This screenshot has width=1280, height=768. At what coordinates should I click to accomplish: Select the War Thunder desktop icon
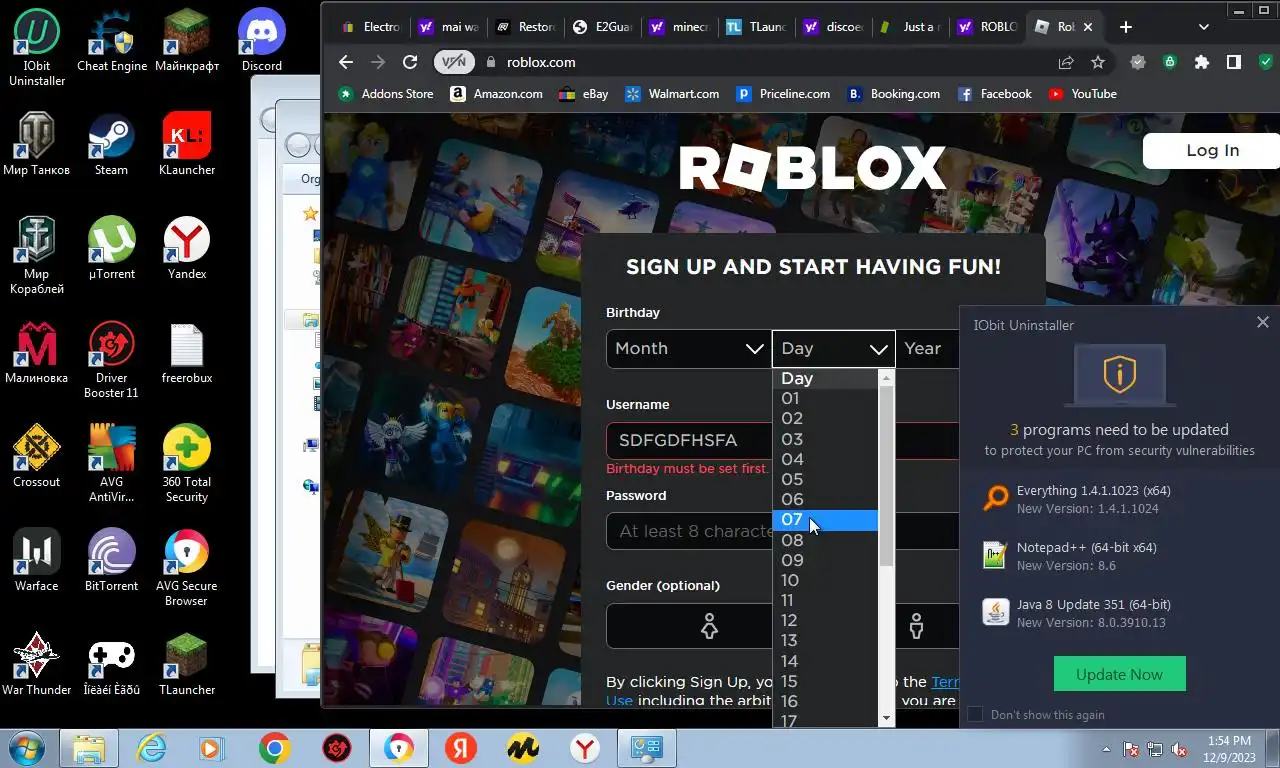pyautogui.click(x=37, y=665)
